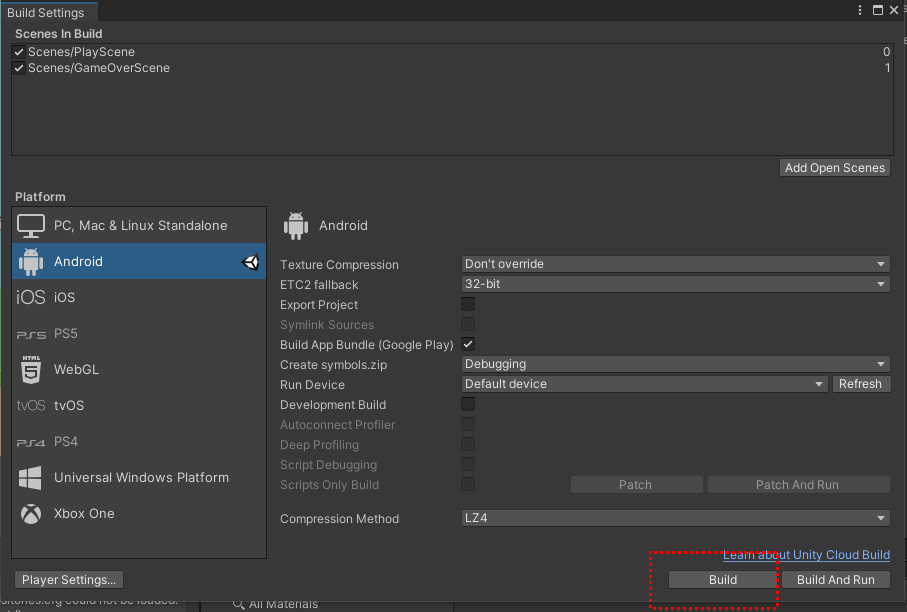
Task: Select the Xbox One logo icon
Action: 31,514
